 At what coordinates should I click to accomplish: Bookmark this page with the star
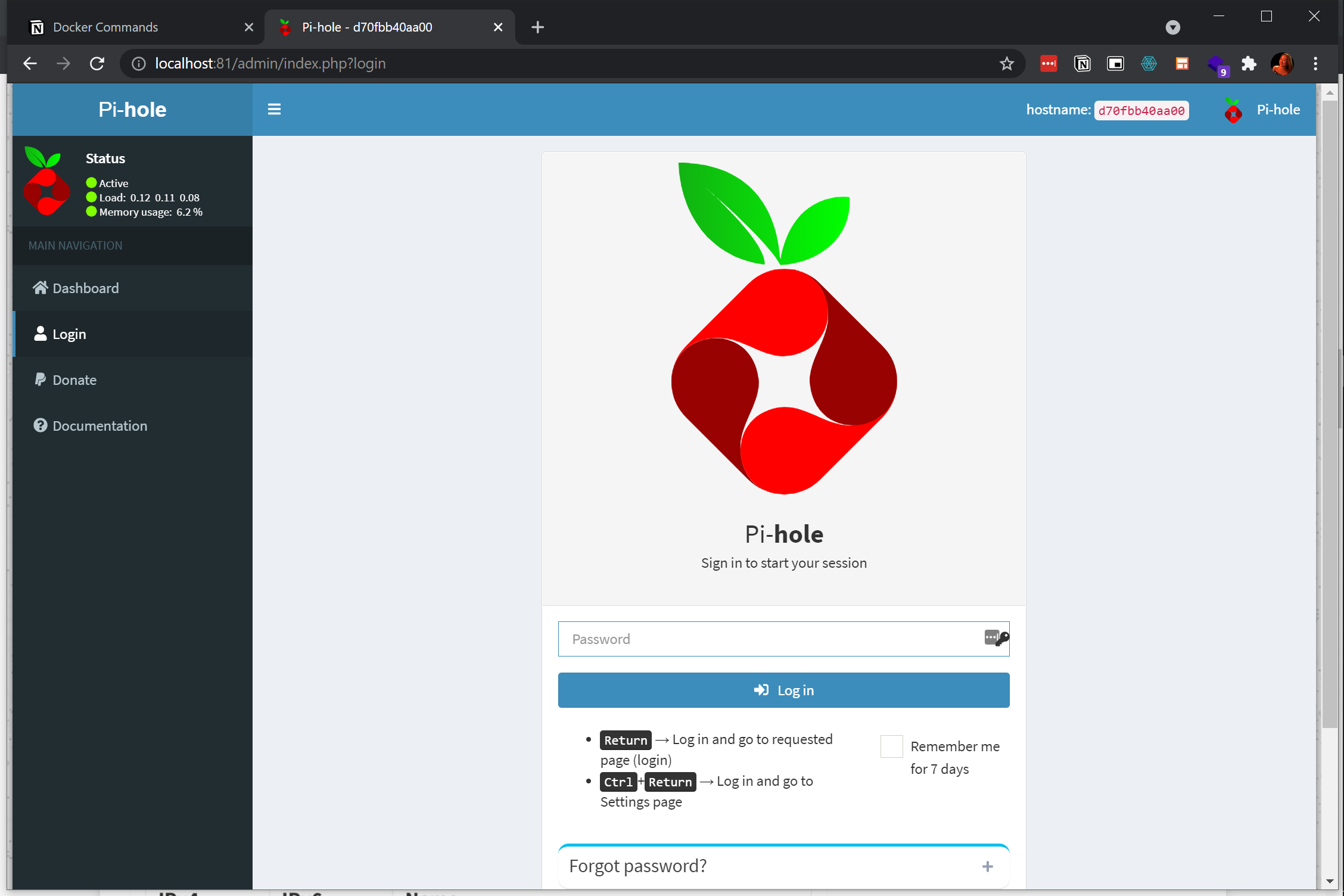pos(1007,64)
